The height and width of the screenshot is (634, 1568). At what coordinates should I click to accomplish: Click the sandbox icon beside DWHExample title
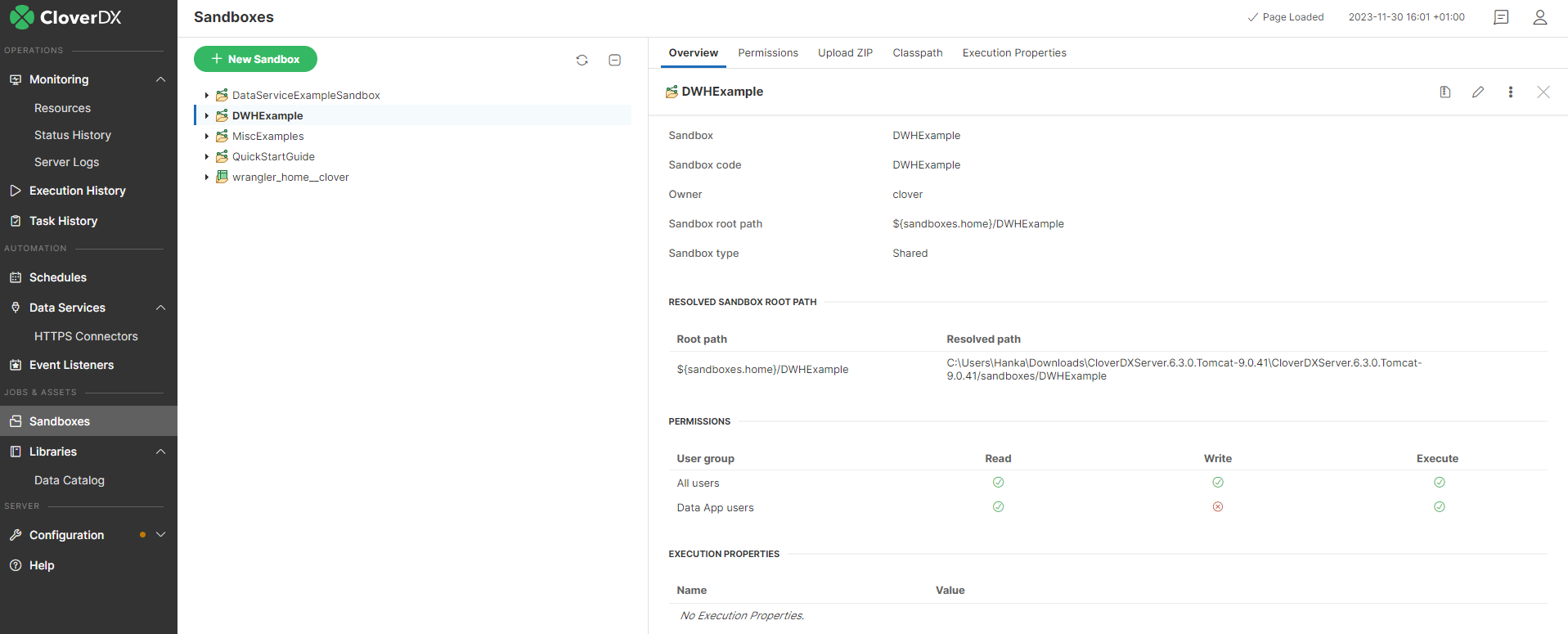point(672,92)
